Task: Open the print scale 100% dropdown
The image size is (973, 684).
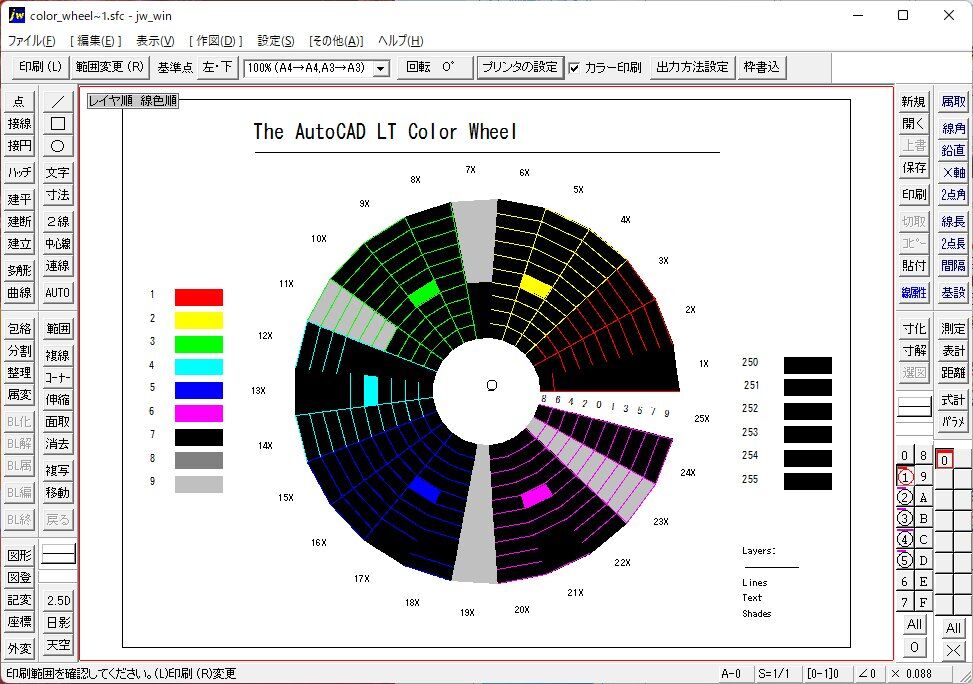Action: tap(380, 69)
